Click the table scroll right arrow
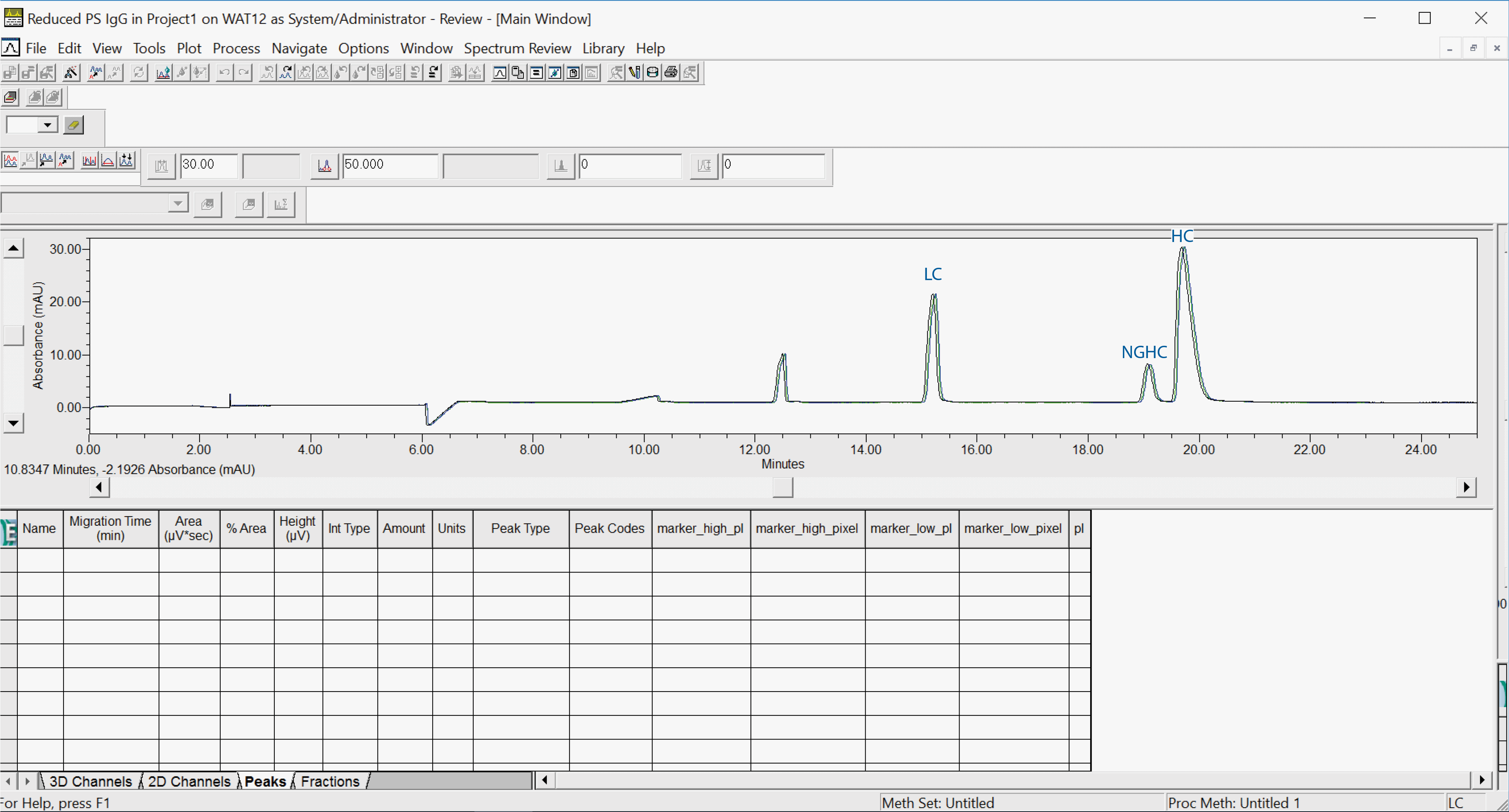The width and height of the screenshot is (1509, 812). coord(1481,780)
